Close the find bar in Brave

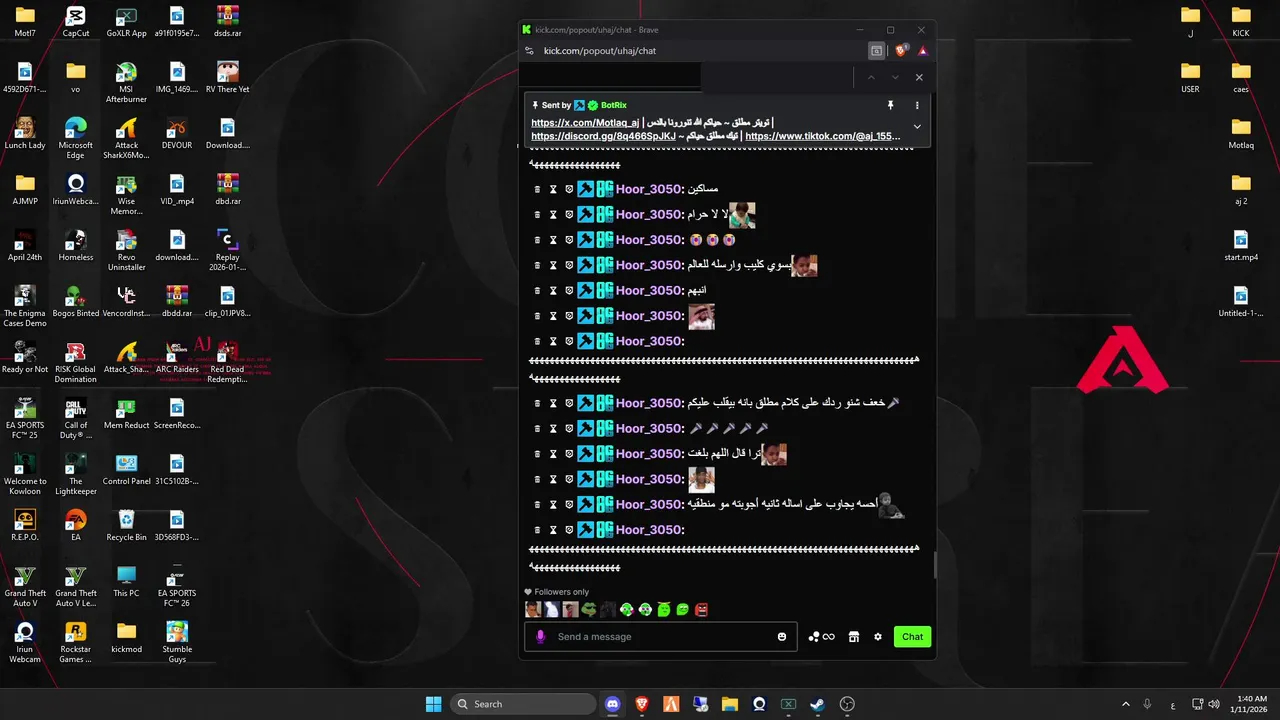point(919,77)
